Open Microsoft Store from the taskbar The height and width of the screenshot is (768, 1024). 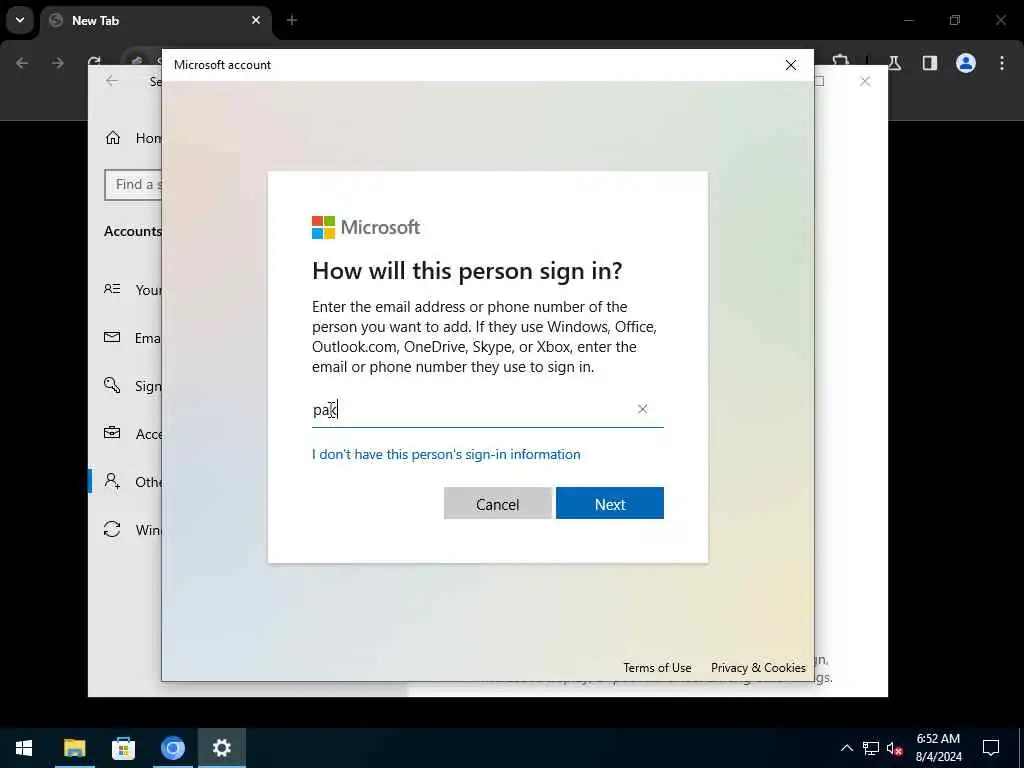pos(123,748)
